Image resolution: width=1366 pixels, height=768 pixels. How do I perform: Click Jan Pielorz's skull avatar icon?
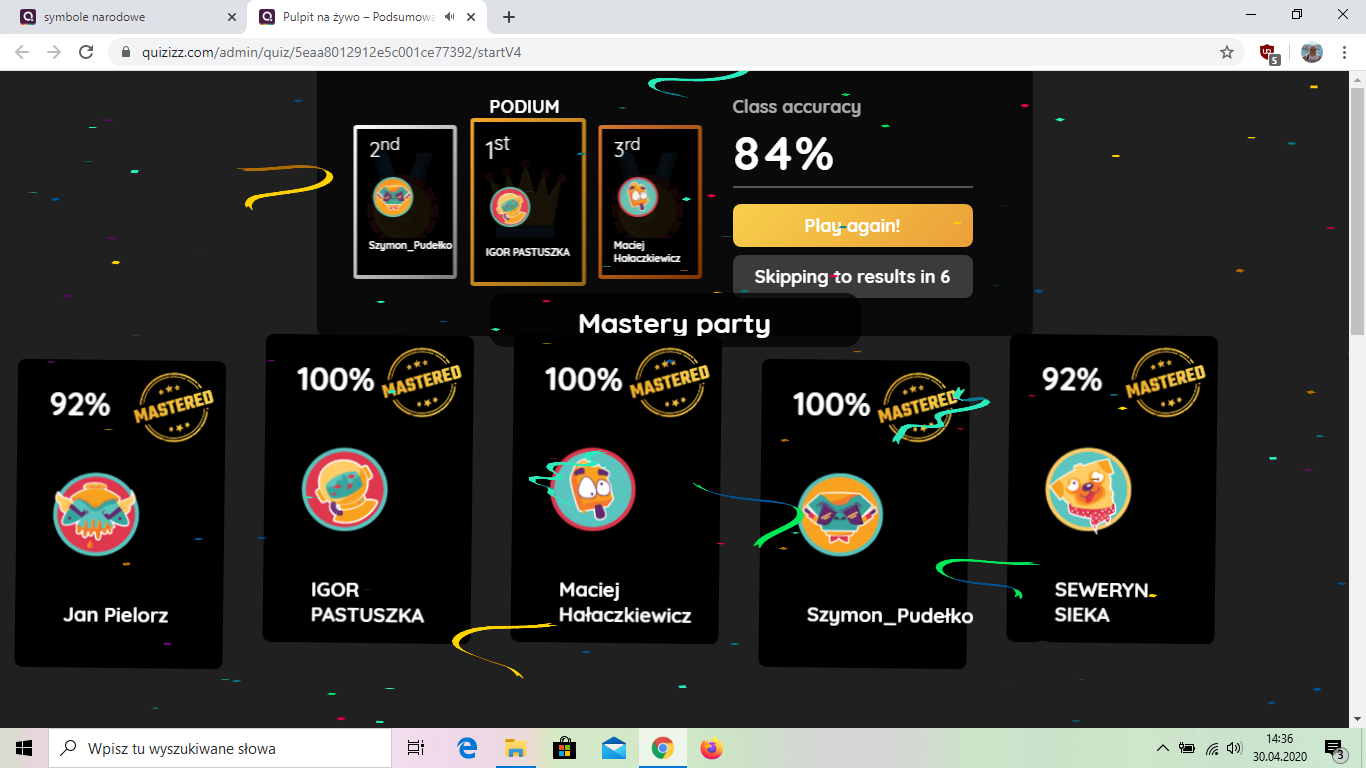point(96,515)
